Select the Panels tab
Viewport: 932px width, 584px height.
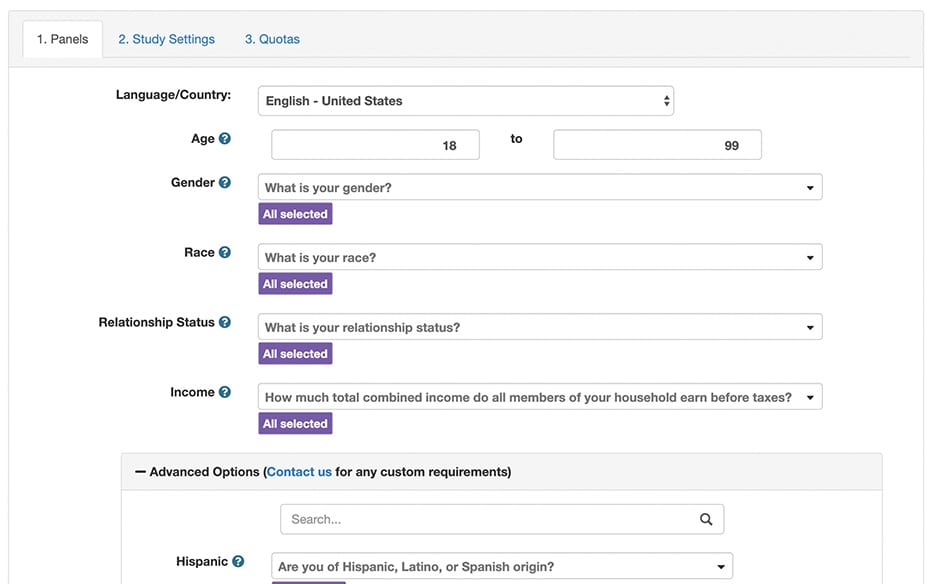[62, 40]
